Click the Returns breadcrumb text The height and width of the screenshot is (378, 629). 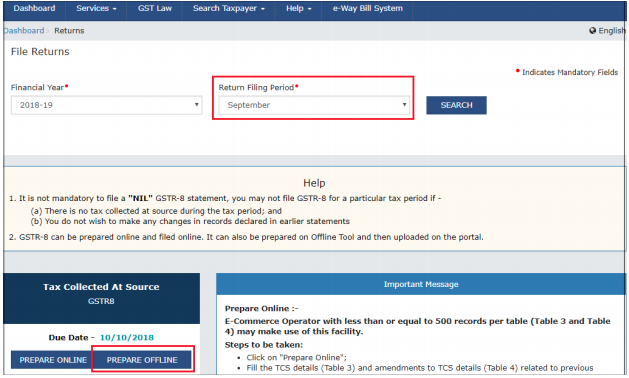[69, 31]
